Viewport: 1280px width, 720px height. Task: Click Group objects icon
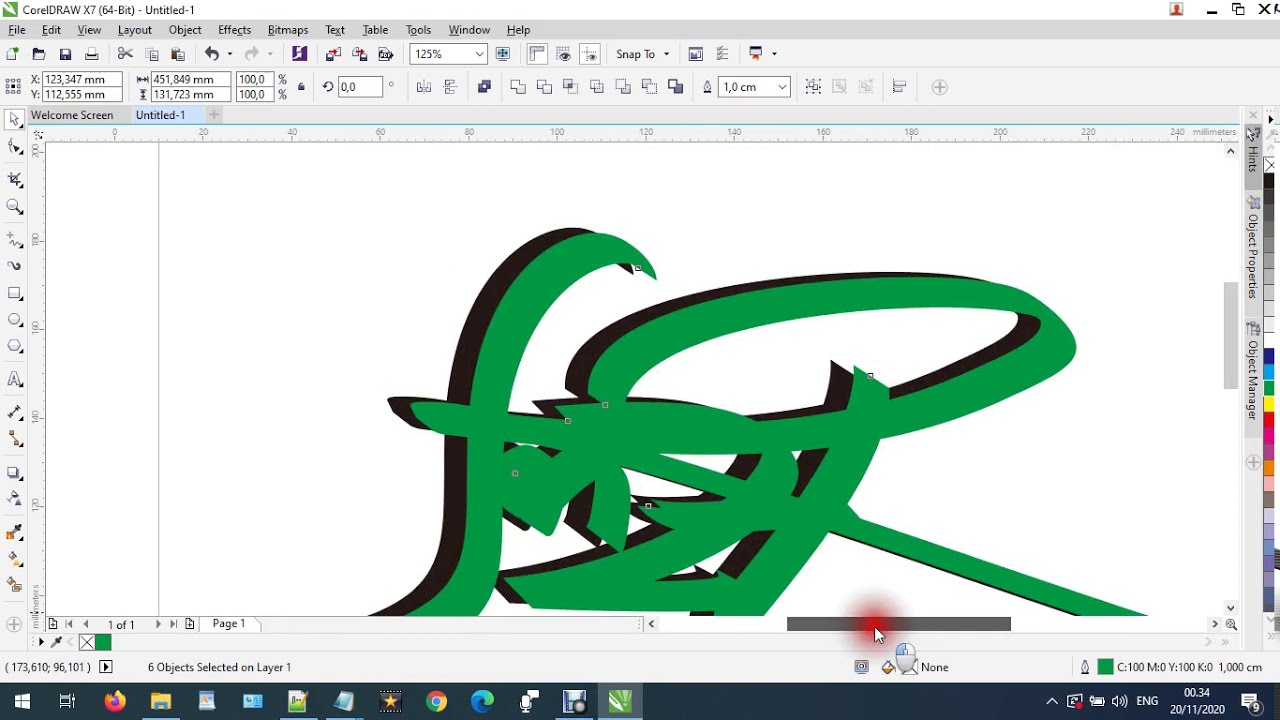tap(813, 87)
